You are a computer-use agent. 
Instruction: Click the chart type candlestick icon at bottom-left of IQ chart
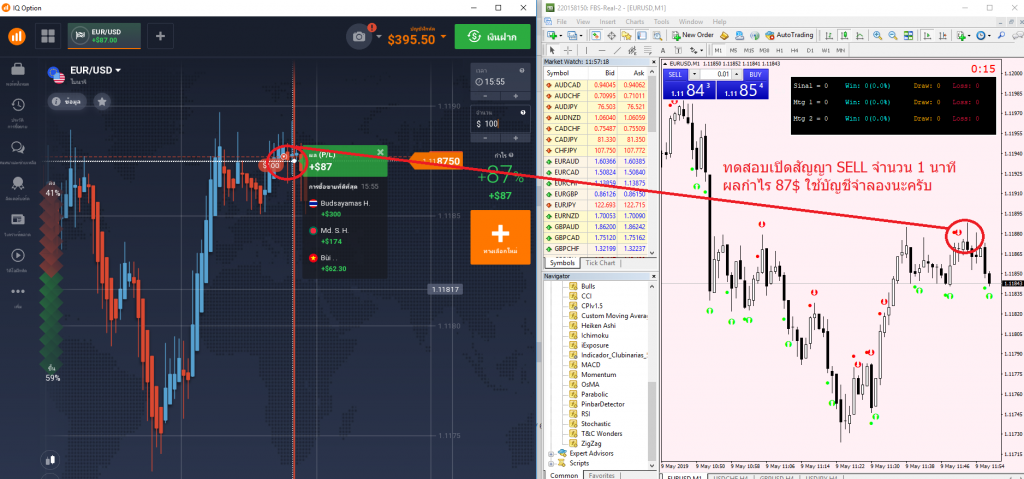tap(50, 460)
